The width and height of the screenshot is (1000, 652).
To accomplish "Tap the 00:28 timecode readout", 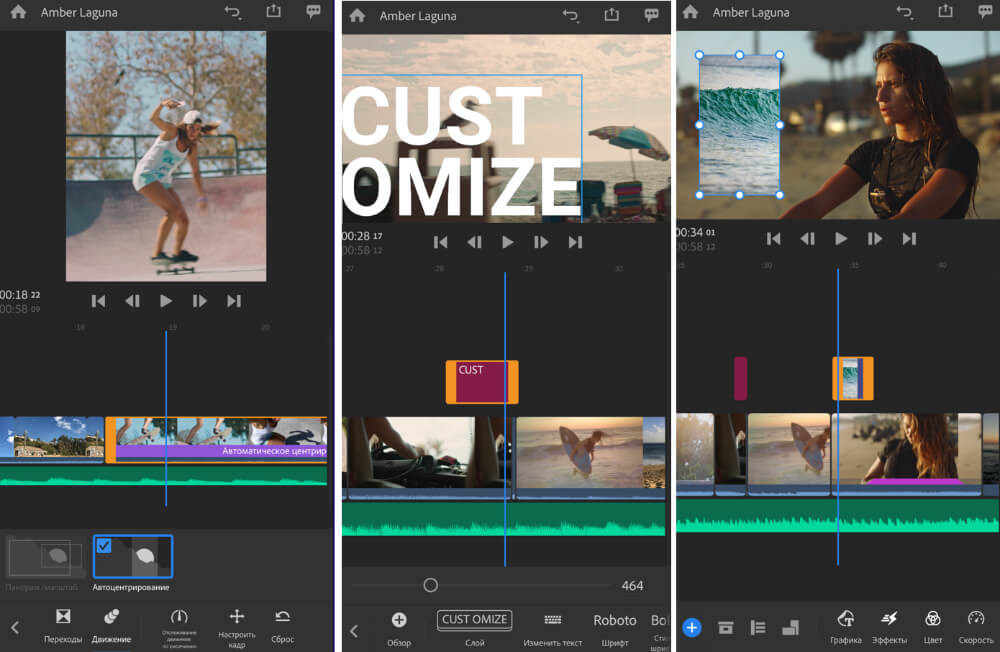I will coord(362,236).
